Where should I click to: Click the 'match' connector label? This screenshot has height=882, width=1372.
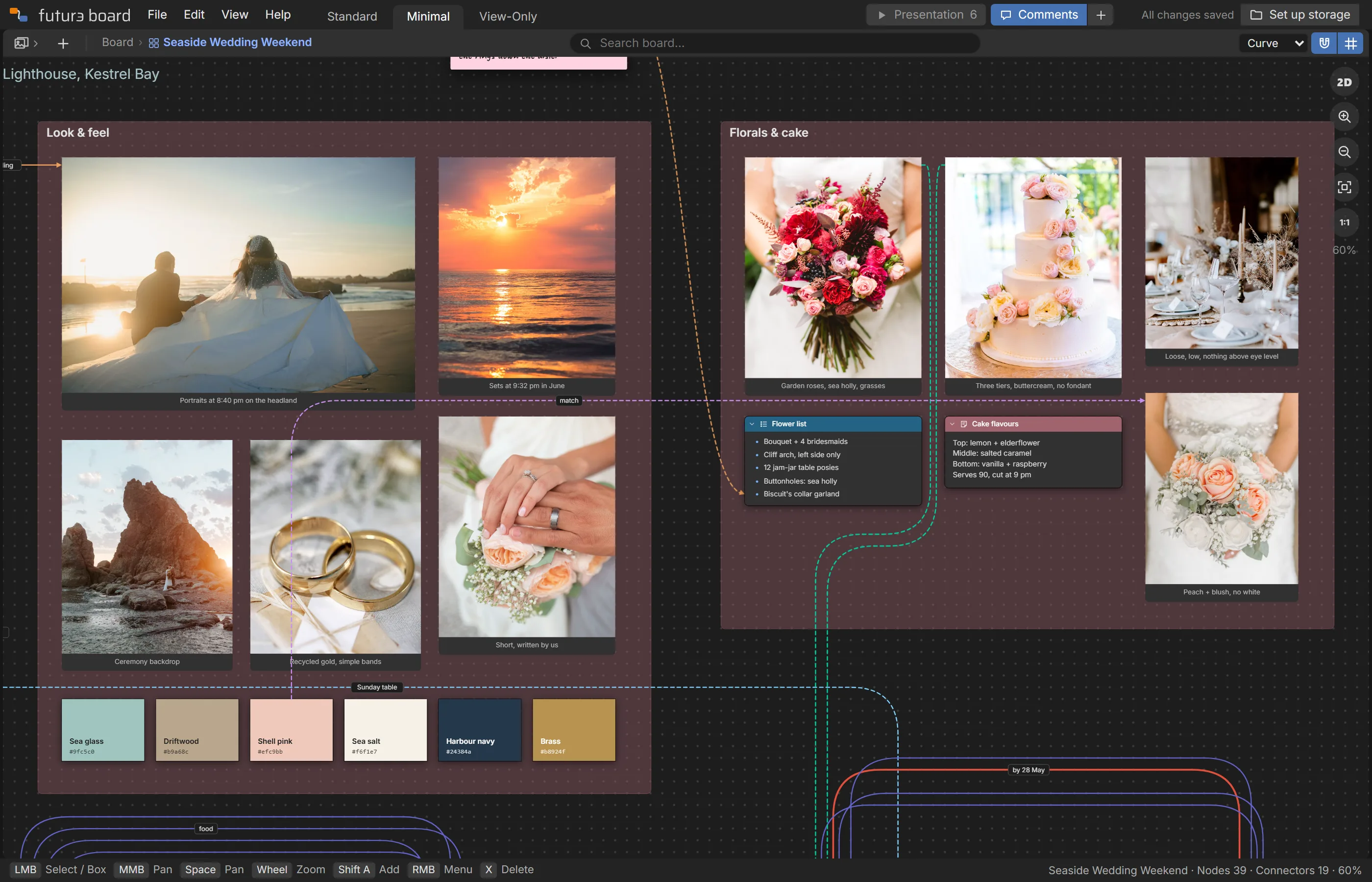[568, 400]
